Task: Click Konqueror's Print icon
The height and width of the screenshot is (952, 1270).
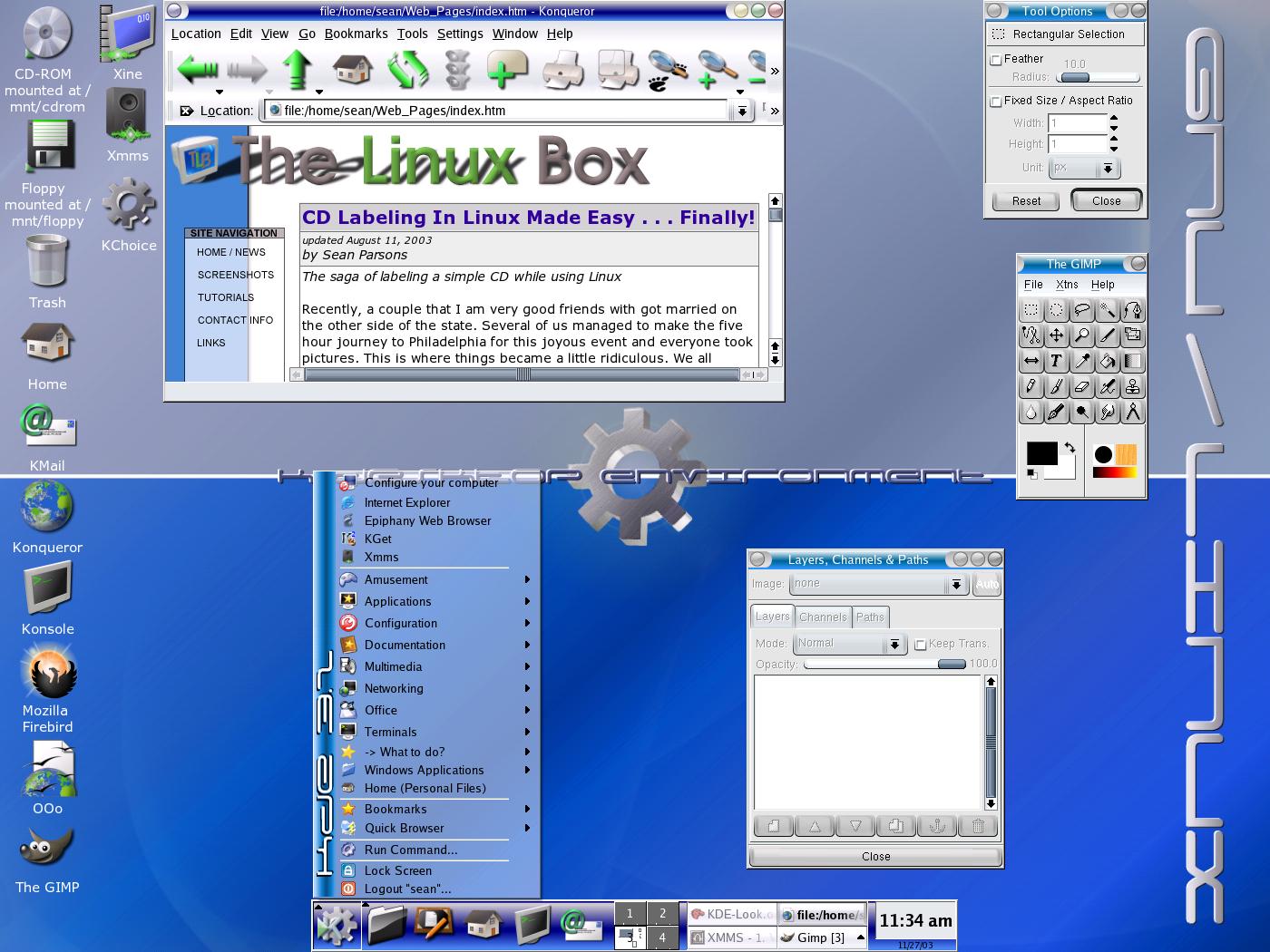Action: tap(562, 70)
